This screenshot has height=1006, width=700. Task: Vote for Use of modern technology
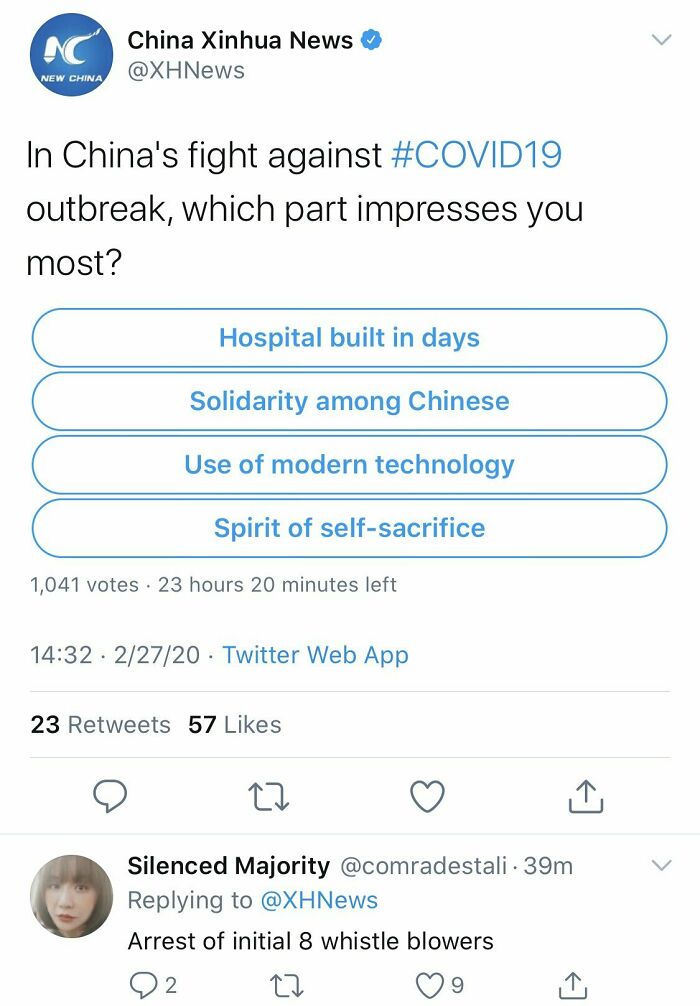pyautogui.click(x=349, y=464)
